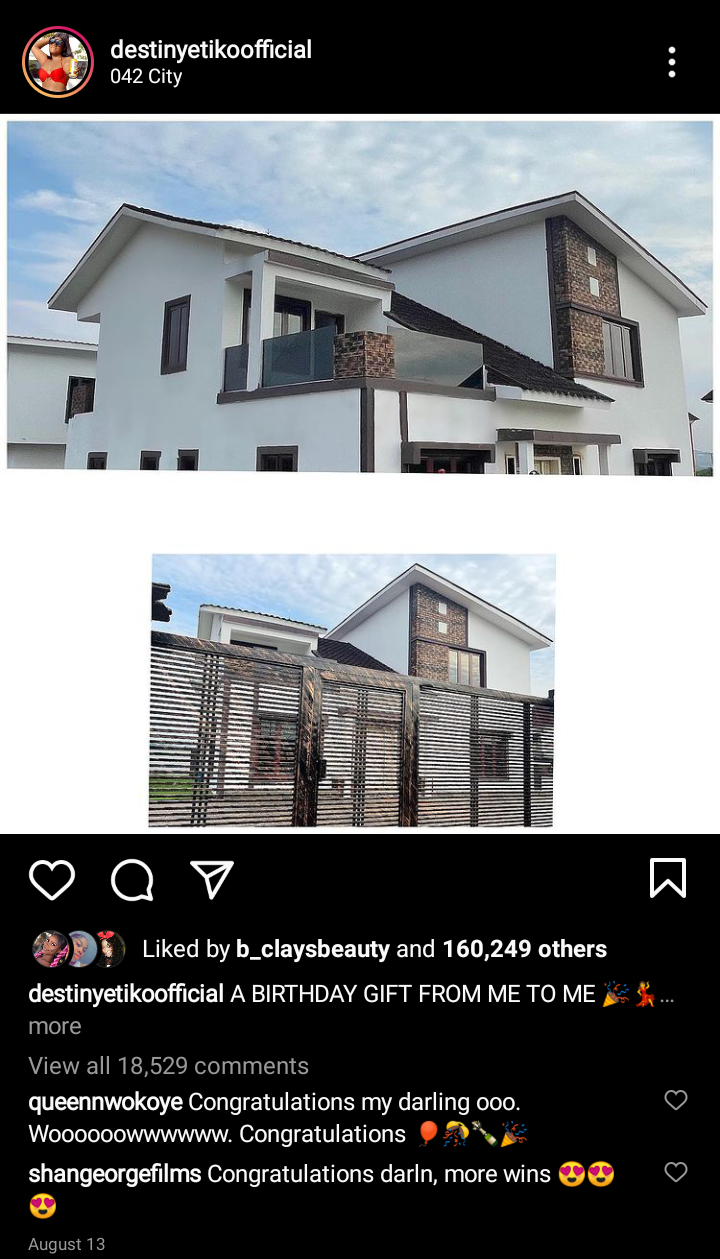Tap the gated house photo below
This screenshot has width=720, height=1259.
(352, 691)
